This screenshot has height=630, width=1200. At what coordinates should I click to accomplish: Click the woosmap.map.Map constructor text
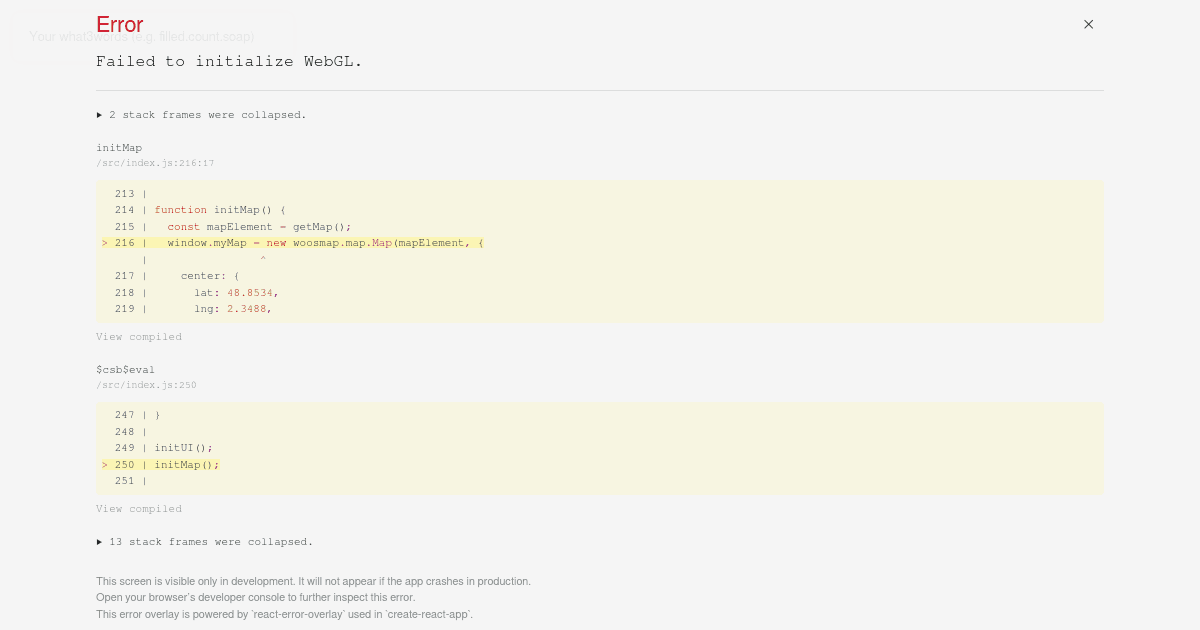coord(340,242)
